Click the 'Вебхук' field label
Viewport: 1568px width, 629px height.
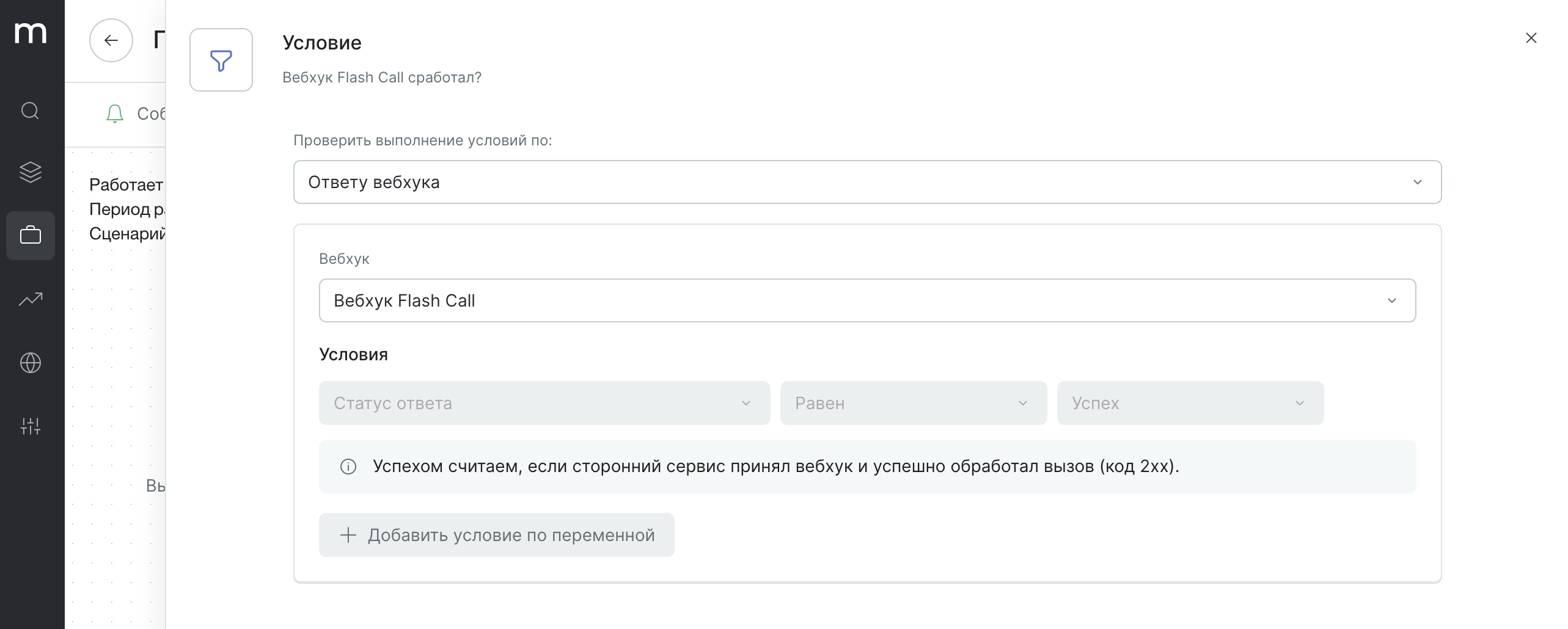point(344,259)
